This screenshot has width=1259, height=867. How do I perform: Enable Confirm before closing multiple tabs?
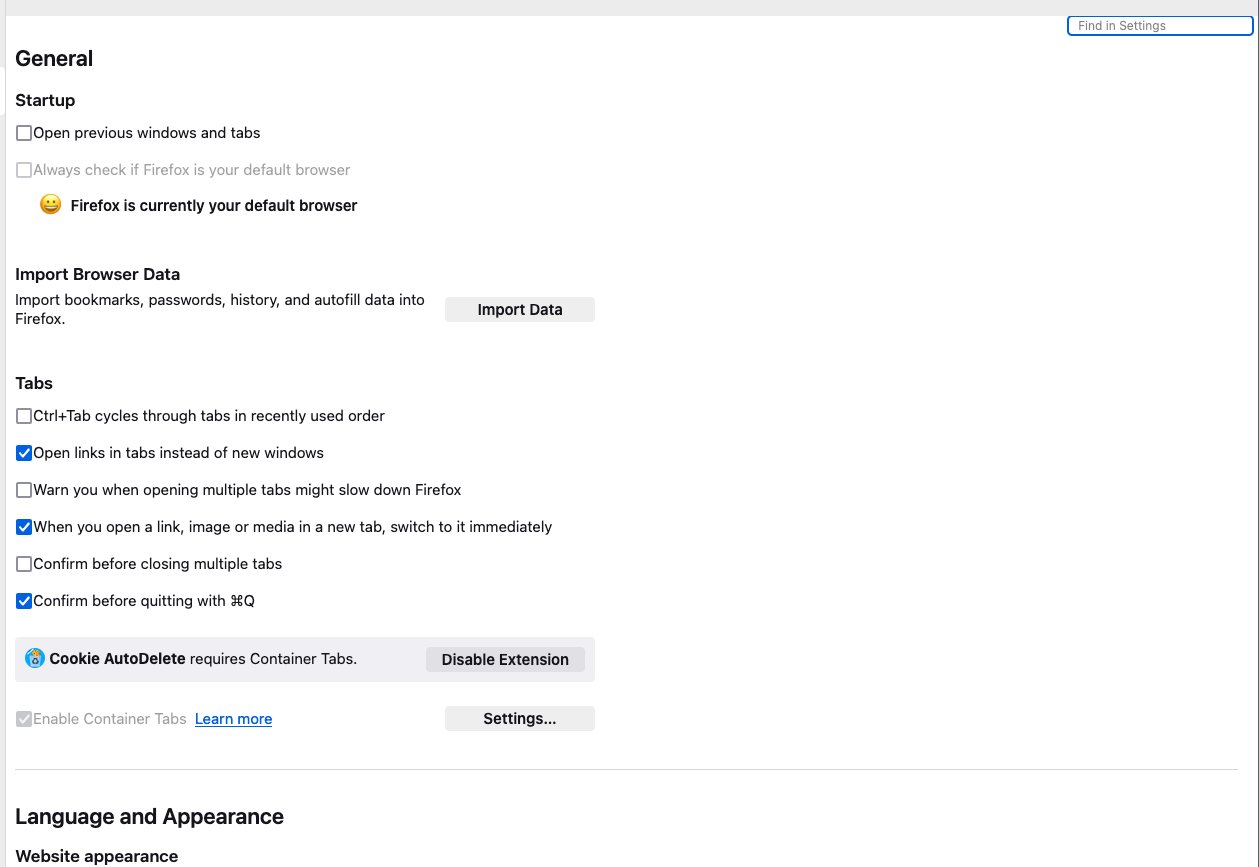(x=24, y=564)
